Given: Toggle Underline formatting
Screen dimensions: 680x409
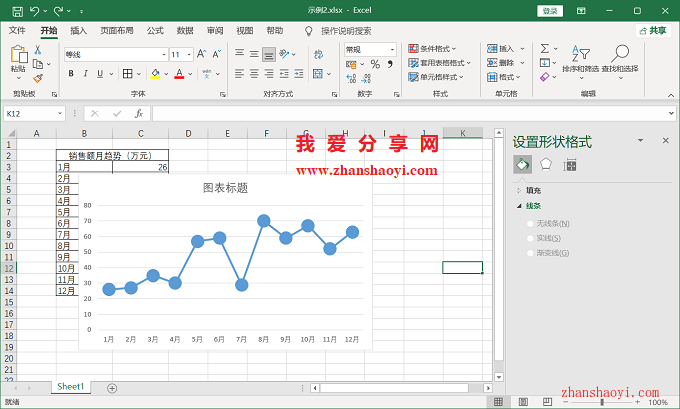Looking at the screenshot, I should pyautogui.click(x=100, y=74).
